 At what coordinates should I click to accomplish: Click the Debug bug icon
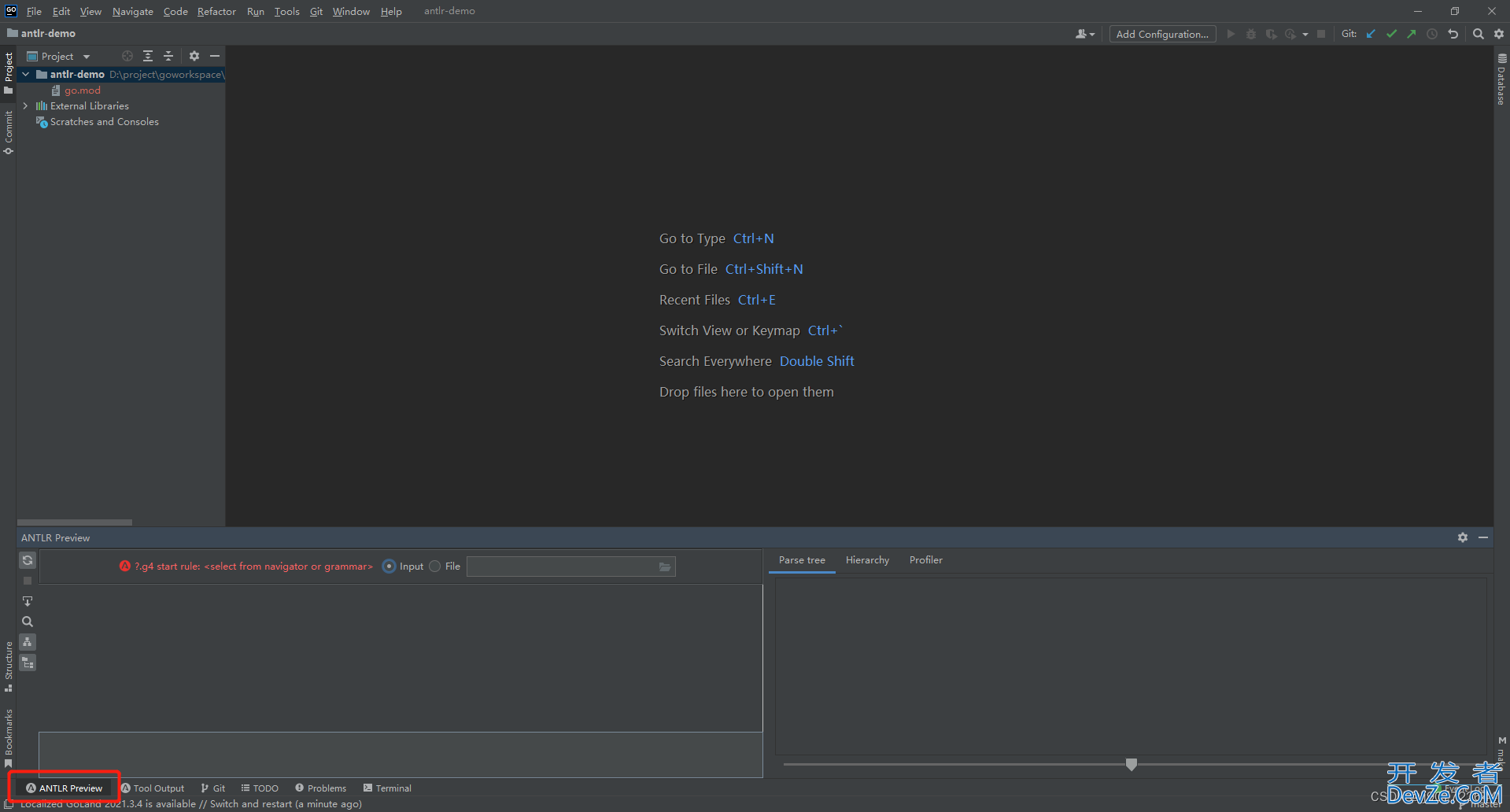tap(1251, 34)
